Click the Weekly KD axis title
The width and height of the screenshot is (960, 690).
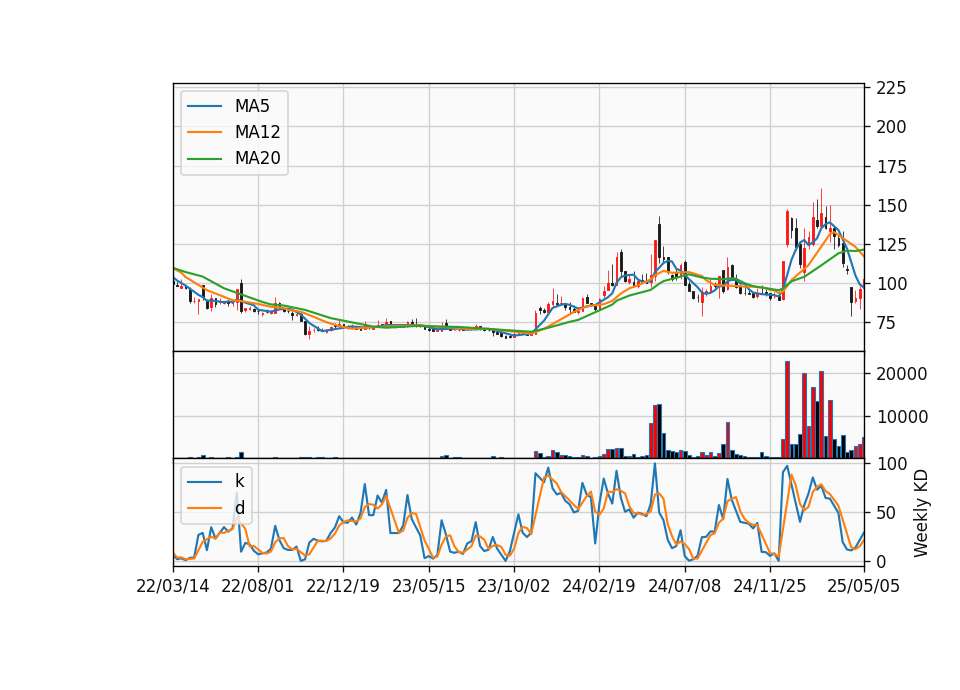tap(921, 513)
